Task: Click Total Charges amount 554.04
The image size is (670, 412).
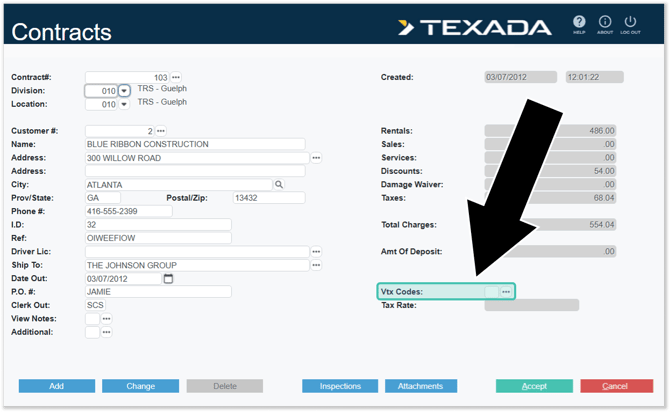Action: [x=550, y=225]
